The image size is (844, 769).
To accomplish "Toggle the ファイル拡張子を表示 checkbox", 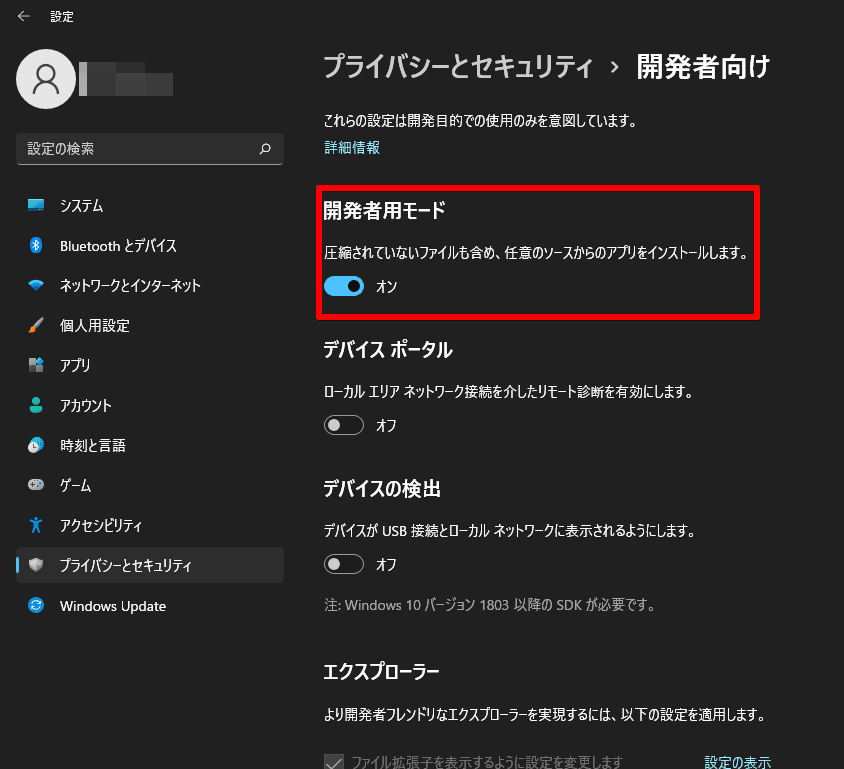I will (335, 762).
